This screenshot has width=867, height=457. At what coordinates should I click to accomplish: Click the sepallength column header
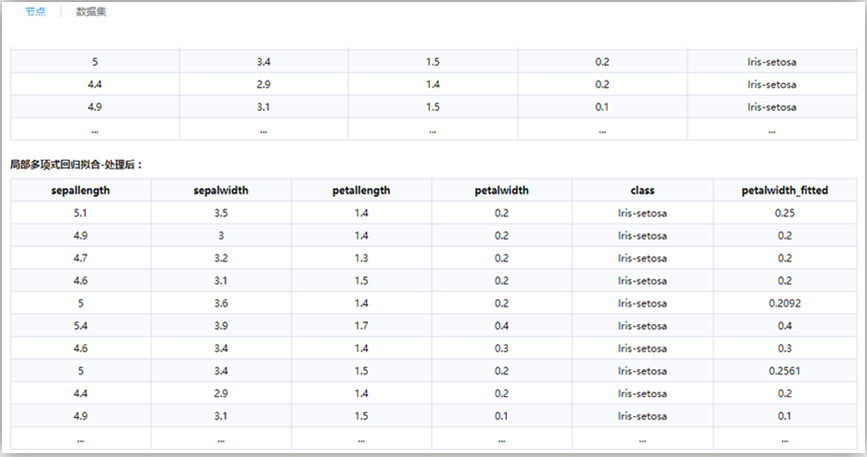80,190
